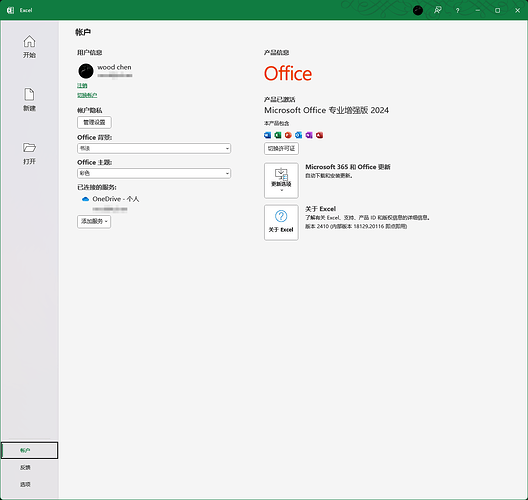This screenshot has width=528, height=500.
Task: Click the Outlook app icon
Action: coord(299,135)
